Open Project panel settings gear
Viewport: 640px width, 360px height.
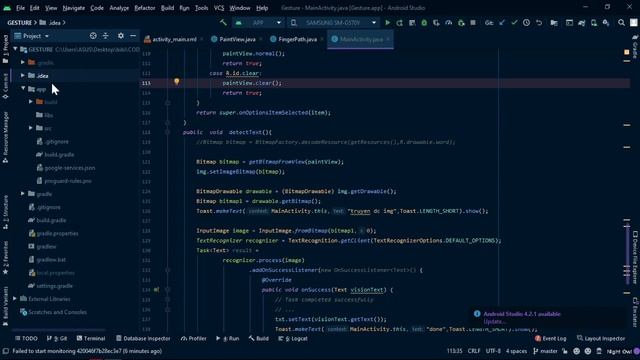click(x=121, y=36)
